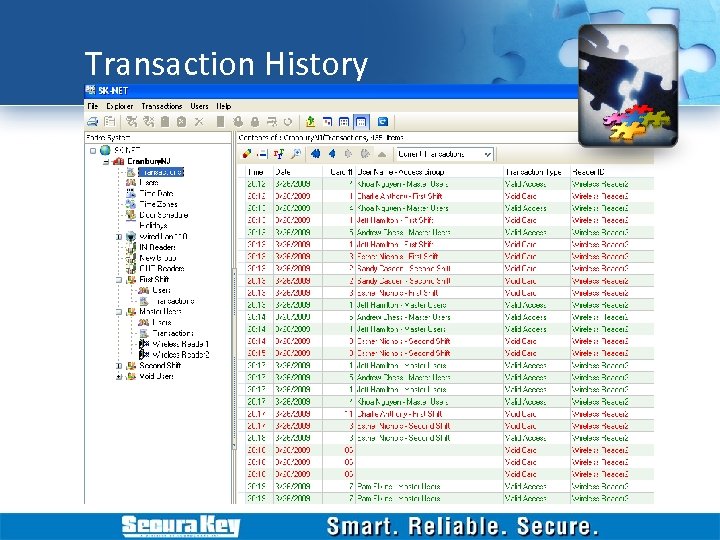Select Transactions under First Shift
Screen dimensions: 720x540
tap(173, 301)
